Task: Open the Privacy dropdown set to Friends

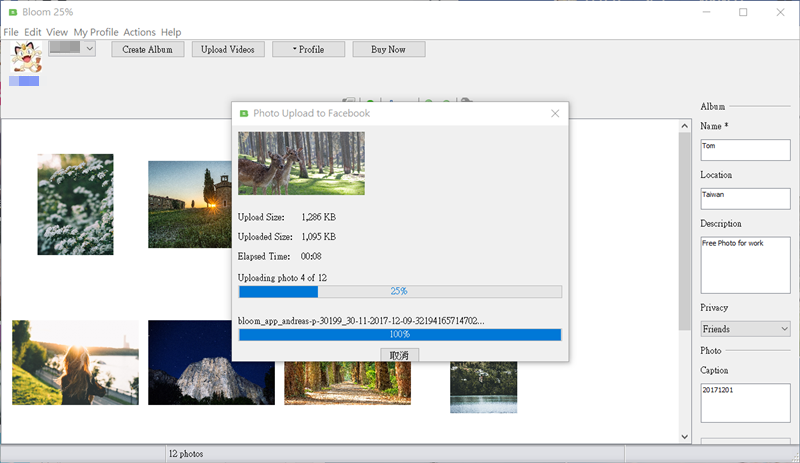Action: point(745,329)
